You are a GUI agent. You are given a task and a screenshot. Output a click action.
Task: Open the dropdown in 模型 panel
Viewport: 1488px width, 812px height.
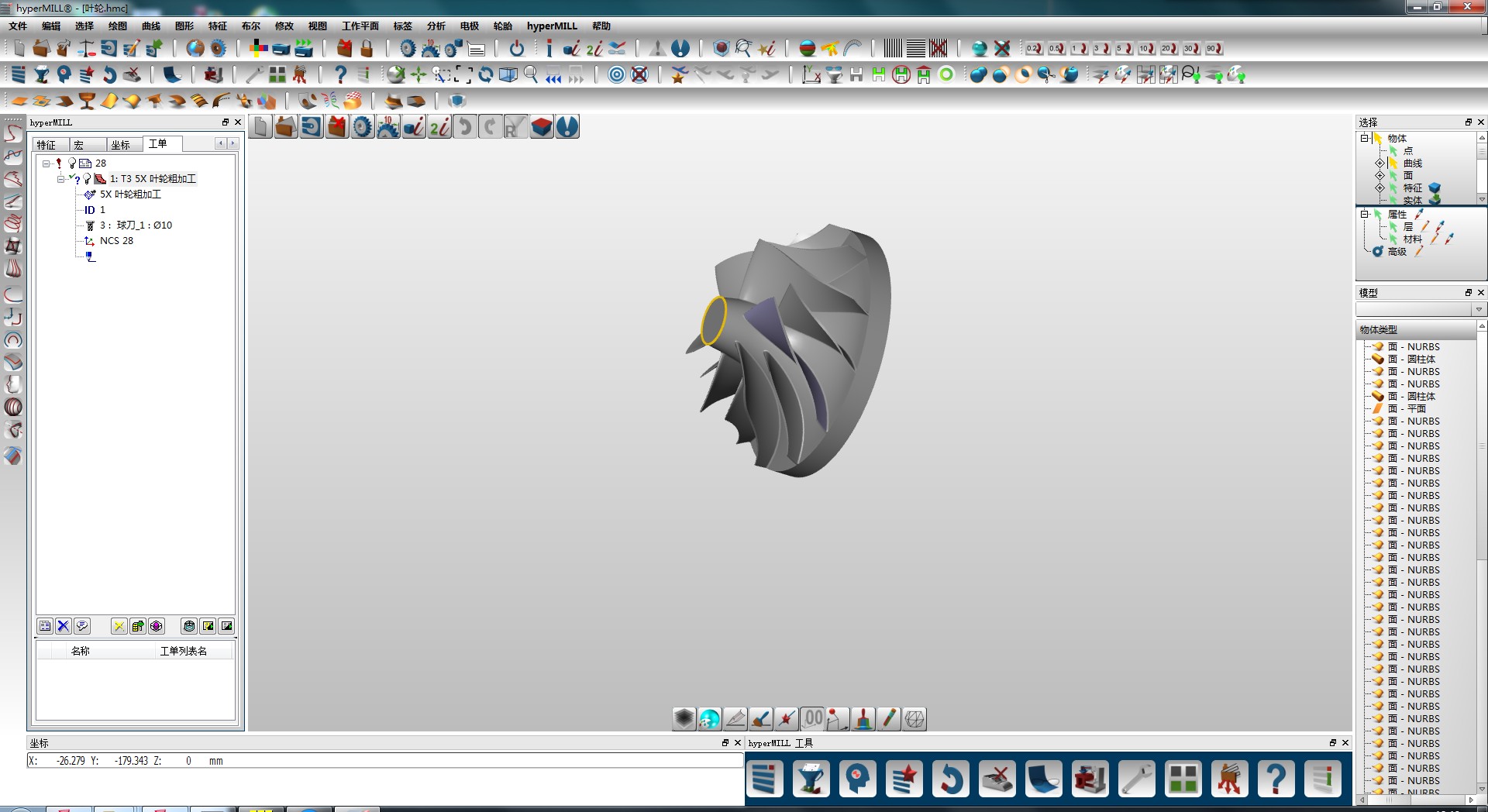[1479, 309]
